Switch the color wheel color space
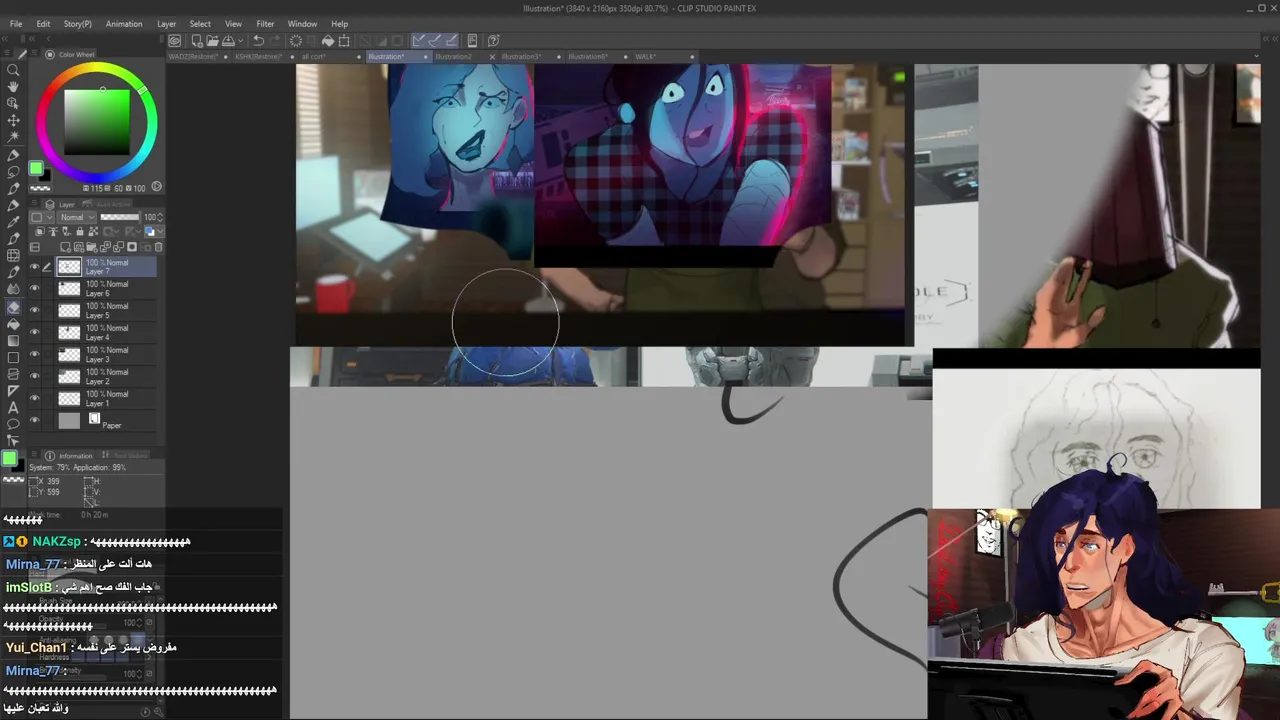This screenshot has height=720, width=1280. (x=156, y=187)
